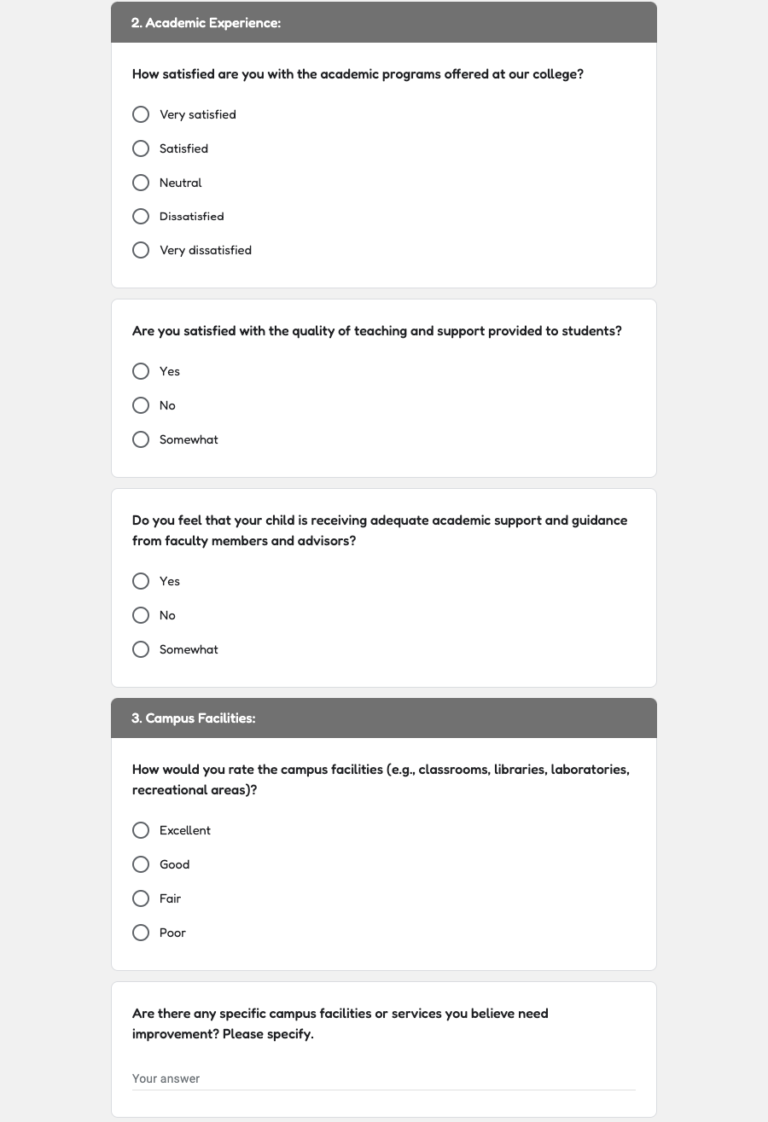
Task: Choose 'Fair' for campus facilities rating
Action: tap(141, 898)
